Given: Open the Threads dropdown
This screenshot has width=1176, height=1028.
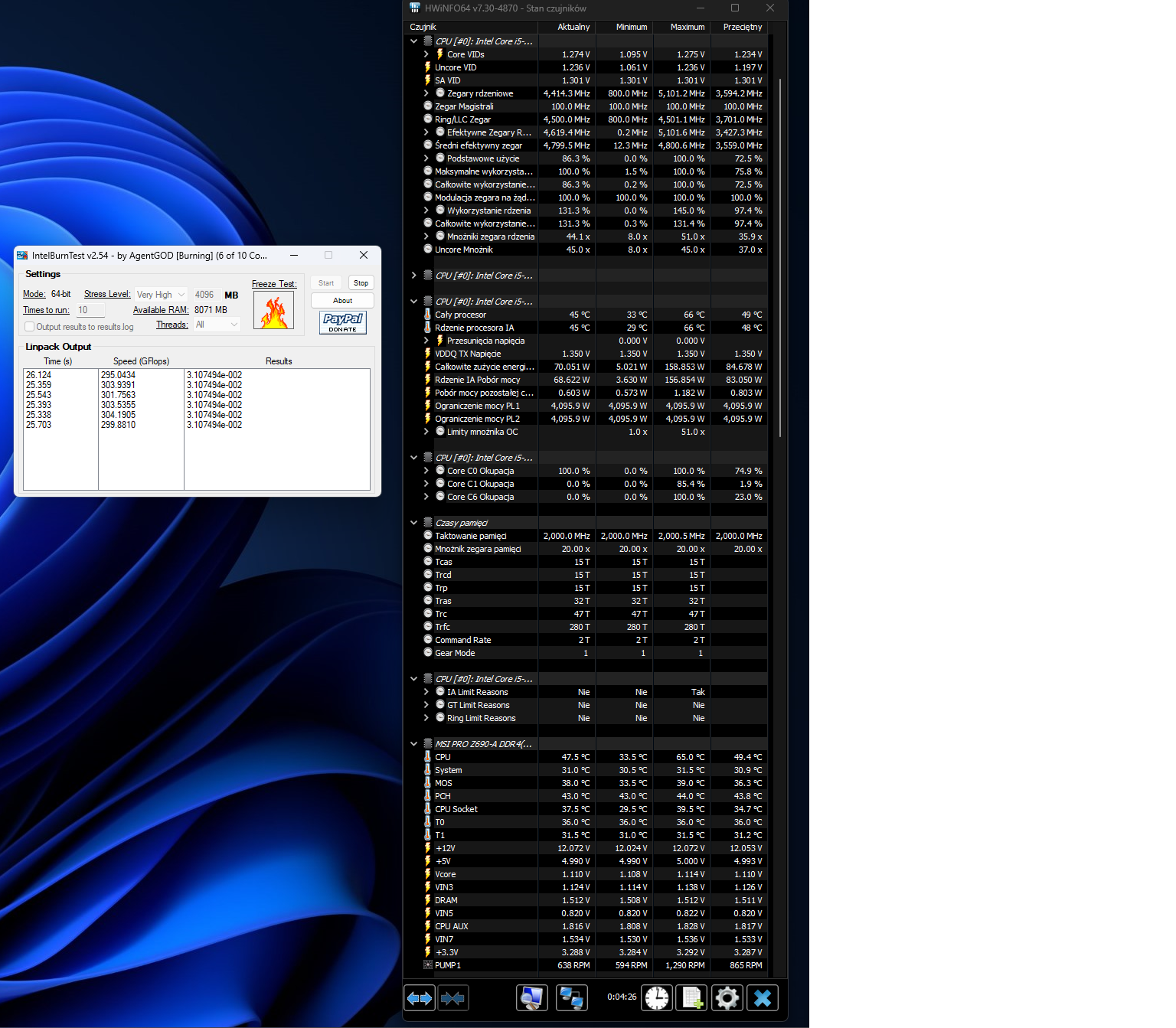Looking at the screenshot, I should click(x=217, y=325).
